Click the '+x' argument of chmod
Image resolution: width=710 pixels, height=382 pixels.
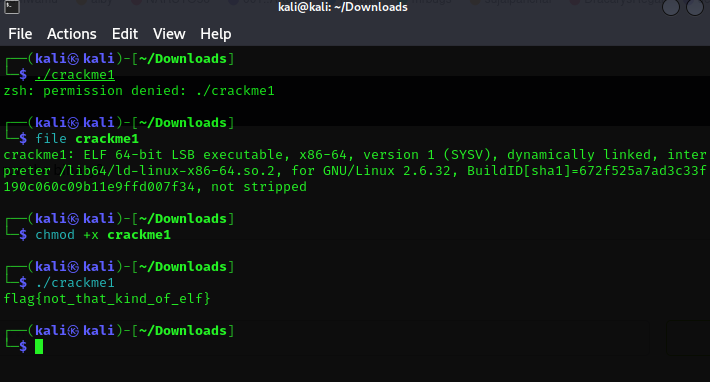click(x=91, y=235)
